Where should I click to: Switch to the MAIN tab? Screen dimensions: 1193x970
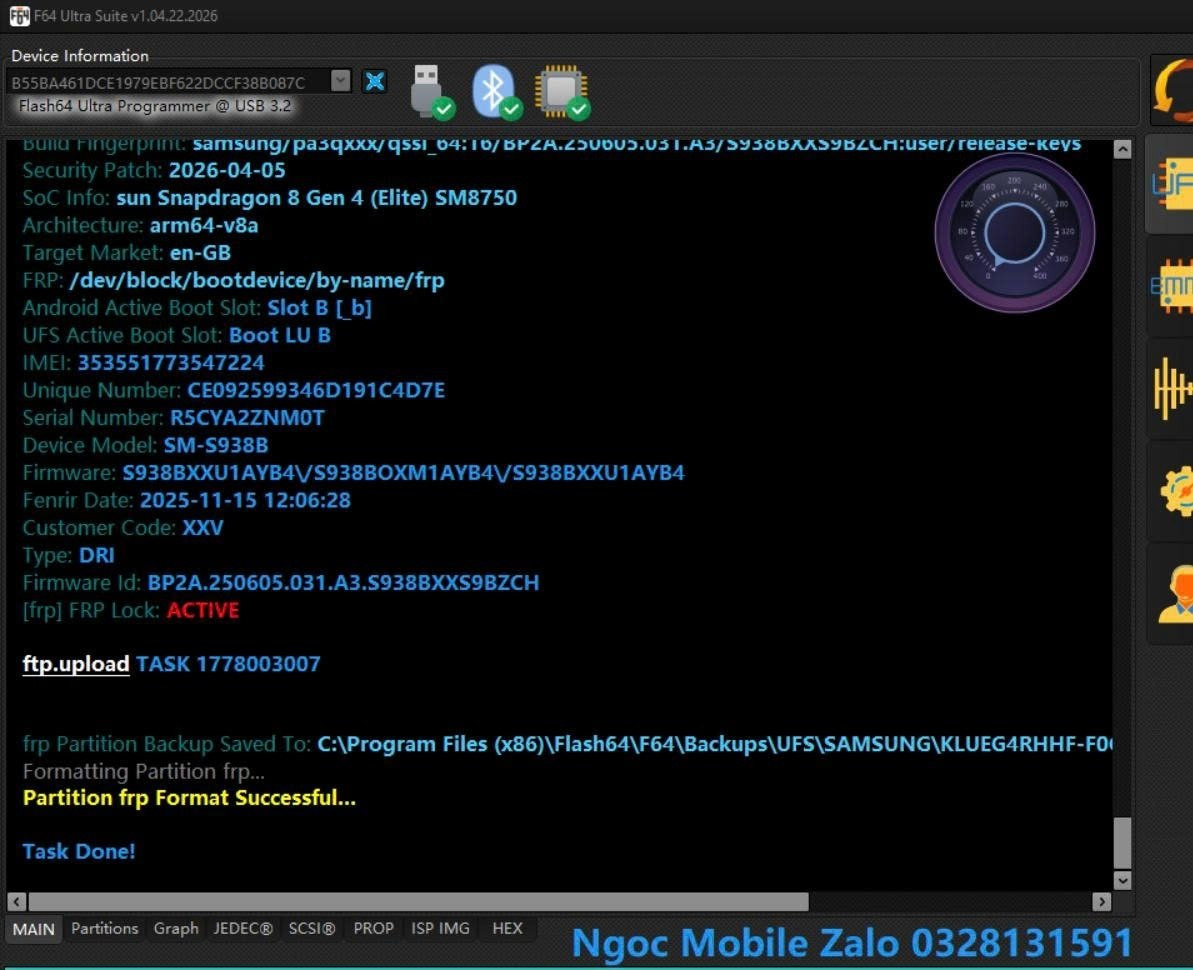click(x=33, y=929)
